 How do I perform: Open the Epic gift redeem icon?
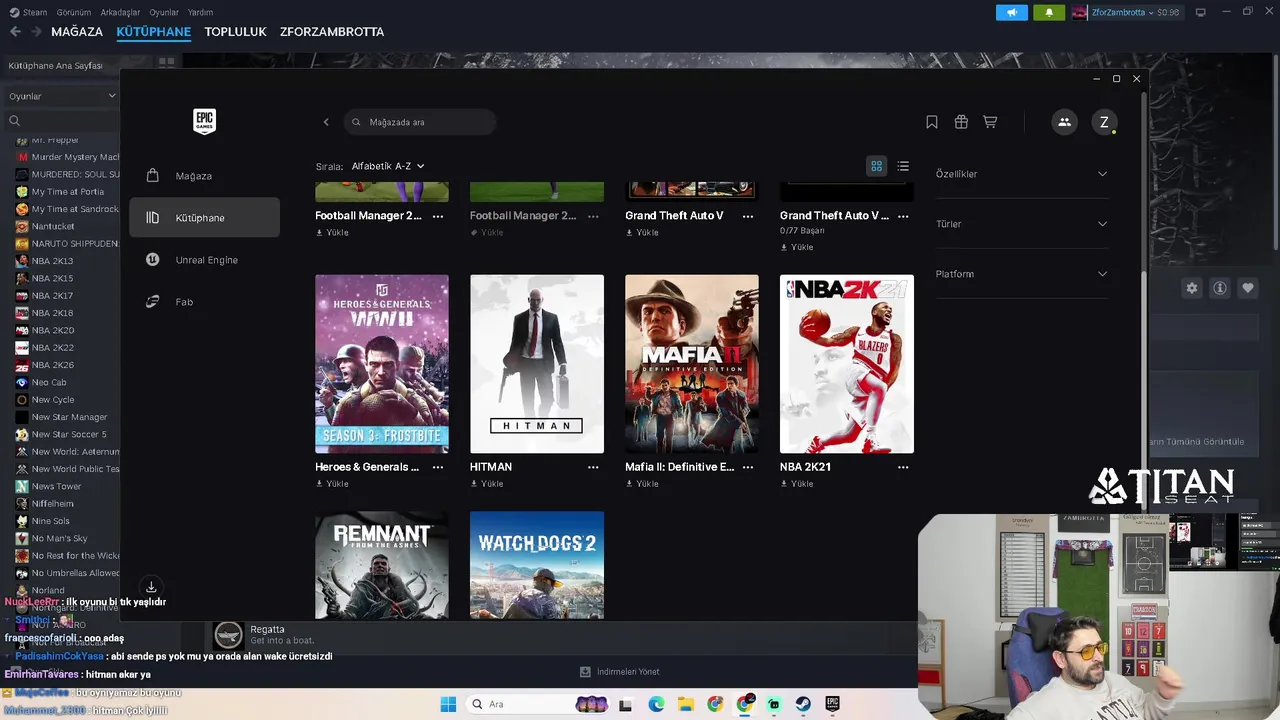[961, 122]
